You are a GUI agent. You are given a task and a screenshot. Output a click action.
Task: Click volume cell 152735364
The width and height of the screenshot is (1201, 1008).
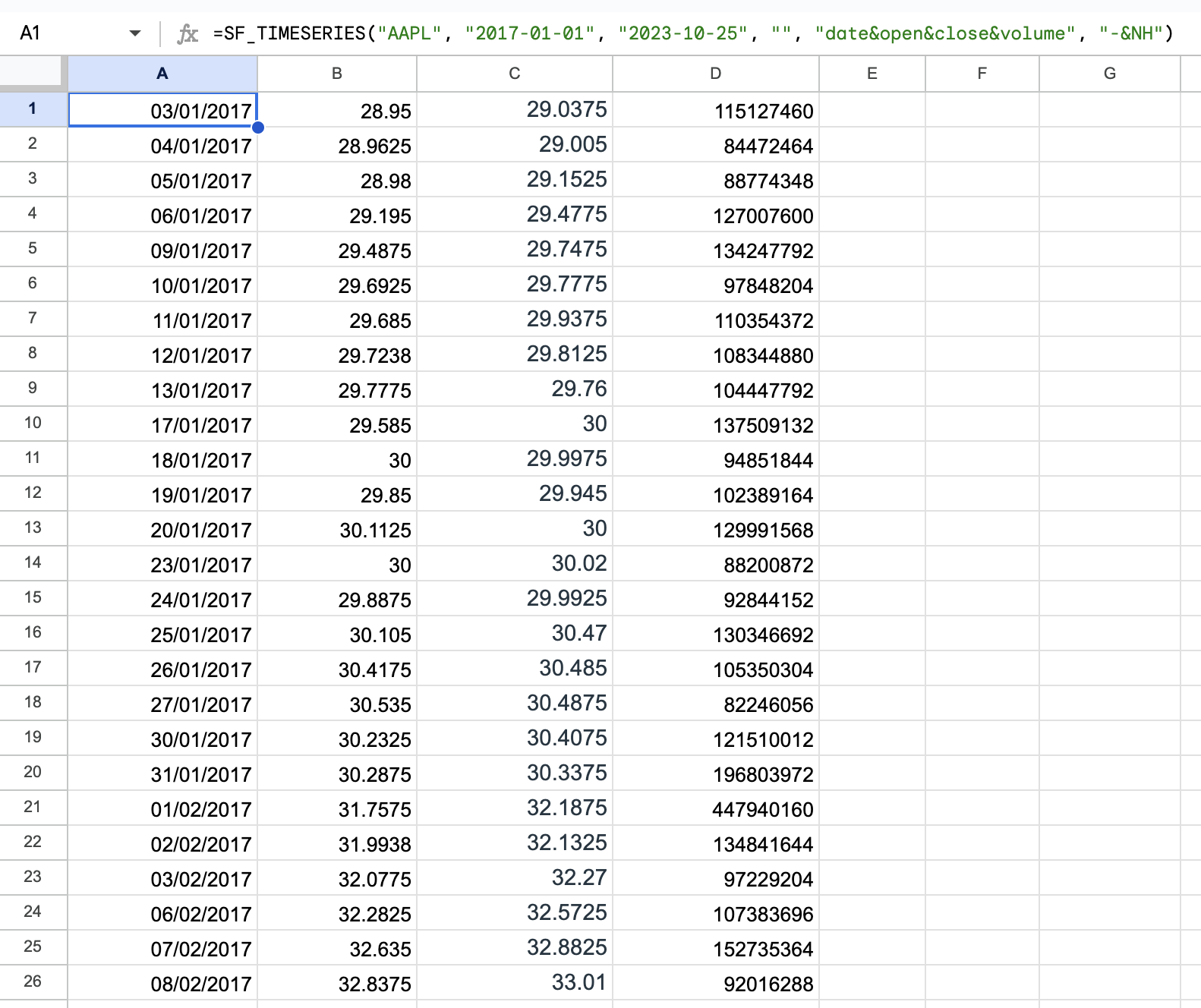point(716,948)
